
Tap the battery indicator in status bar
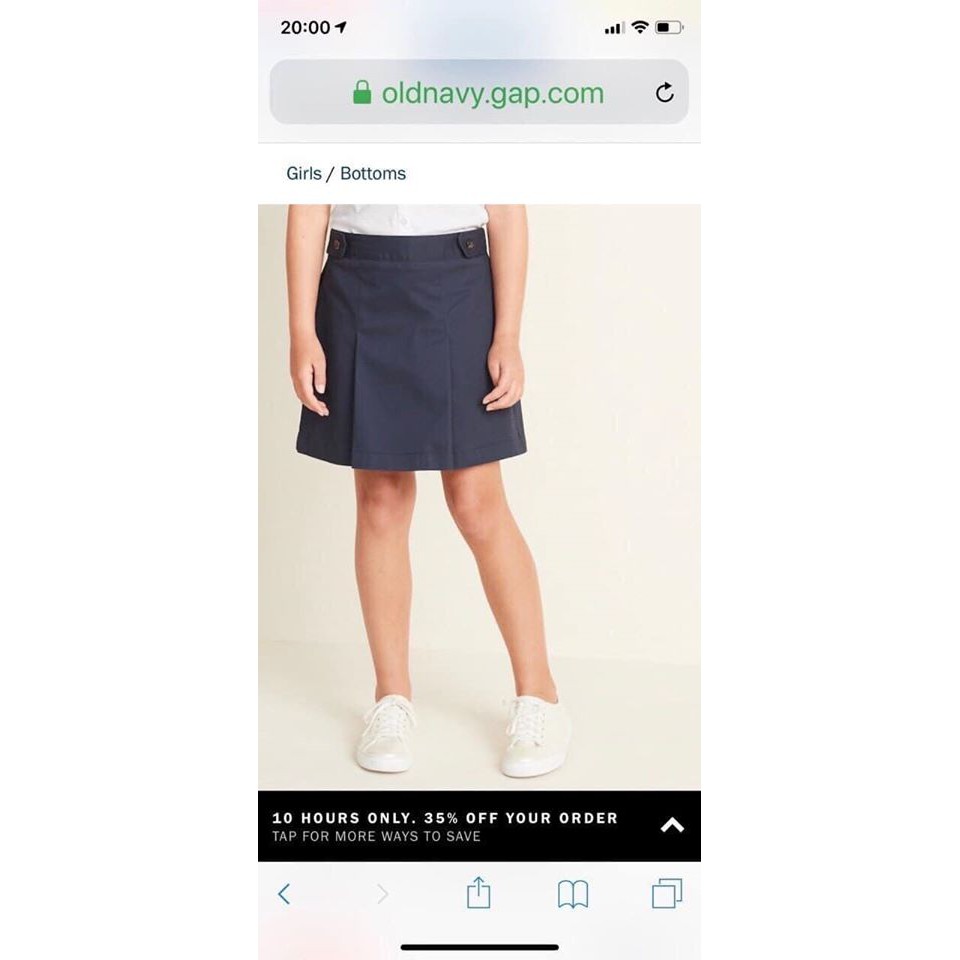[x=669, y=27]
